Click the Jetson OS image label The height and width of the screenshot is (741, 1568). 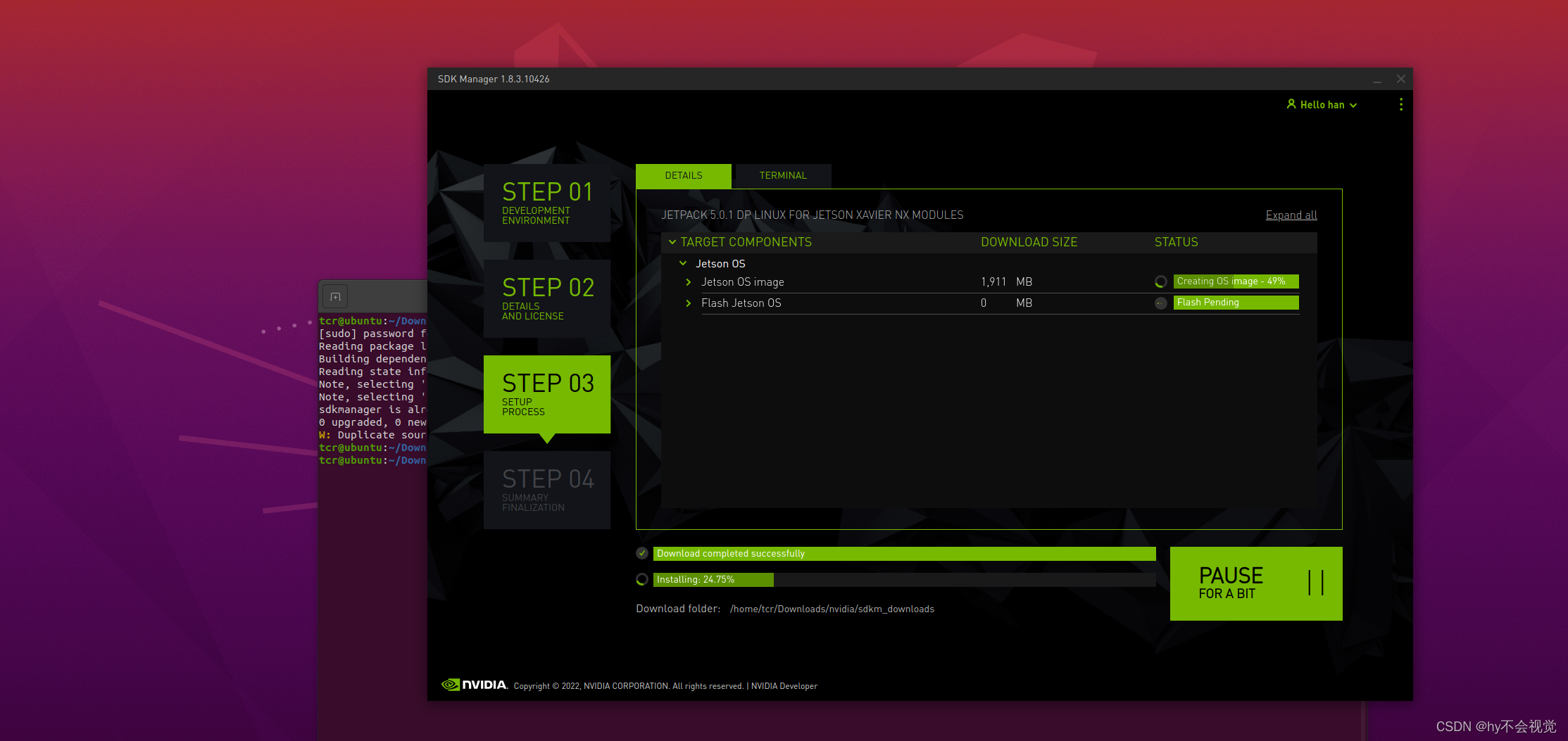742,282
